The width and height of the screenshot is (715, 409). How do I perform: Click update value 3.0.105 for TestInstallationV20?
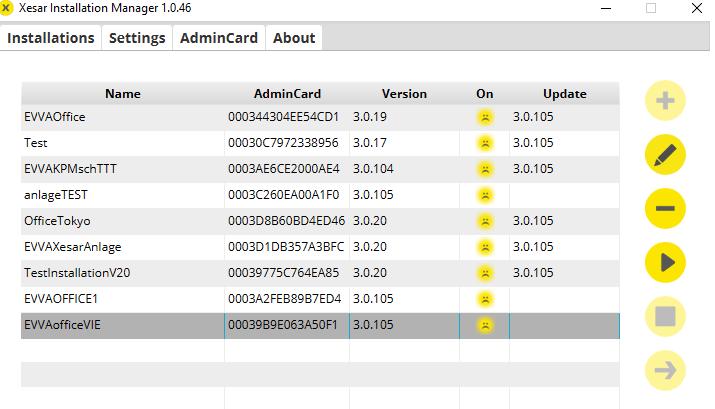[x=533, y=273]
